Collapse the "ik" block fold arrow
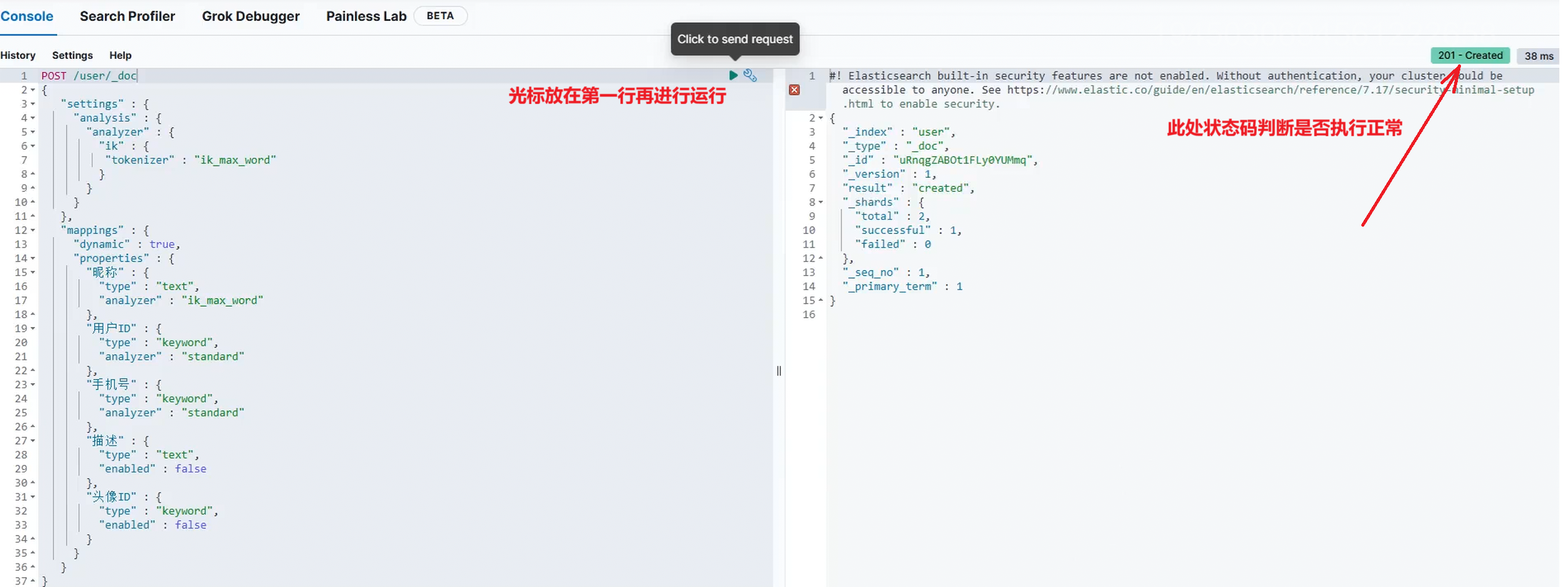 (x=33, y=146)
